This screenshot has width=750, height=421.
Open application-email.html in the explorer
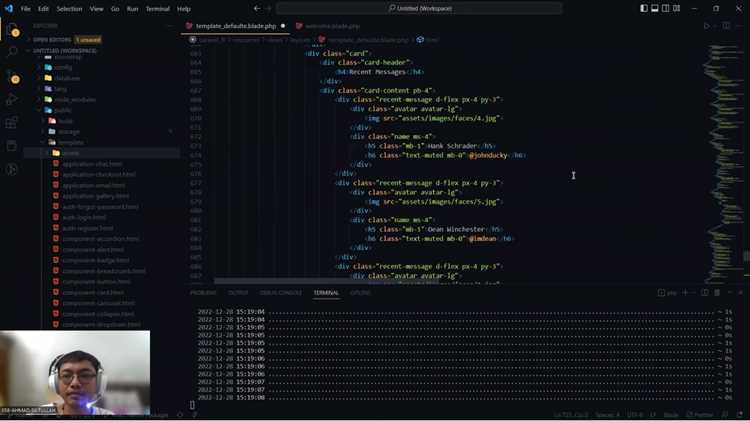click(x=94, y=185)
